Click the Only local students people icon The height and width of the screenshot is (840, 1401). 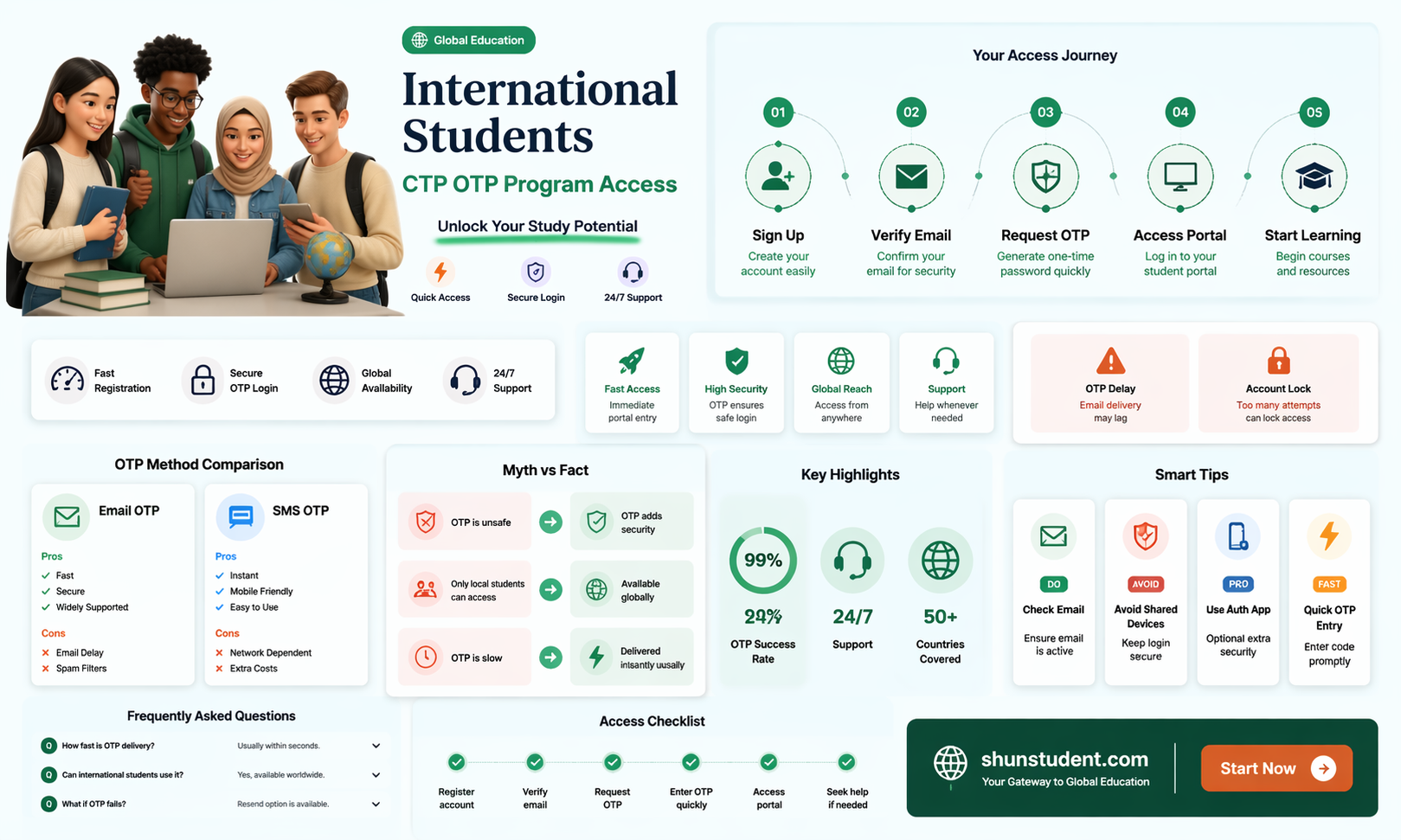(x=425, y=590)
